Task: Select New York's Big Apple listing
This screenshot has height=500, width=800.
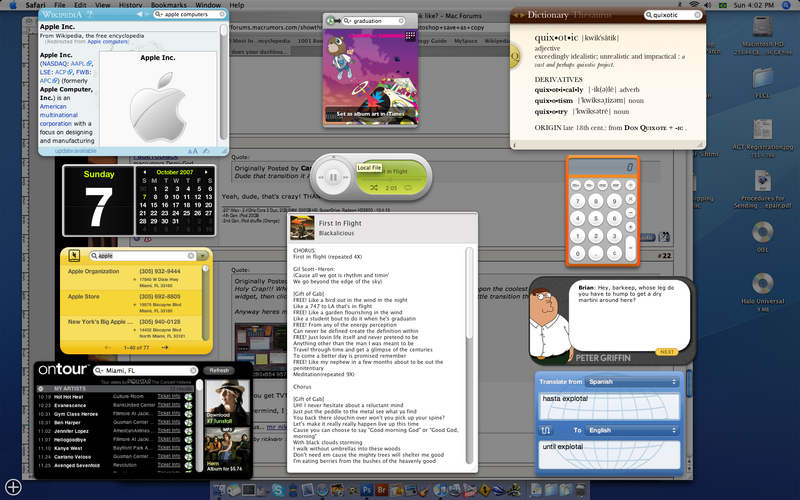Action: pos(133,329)
